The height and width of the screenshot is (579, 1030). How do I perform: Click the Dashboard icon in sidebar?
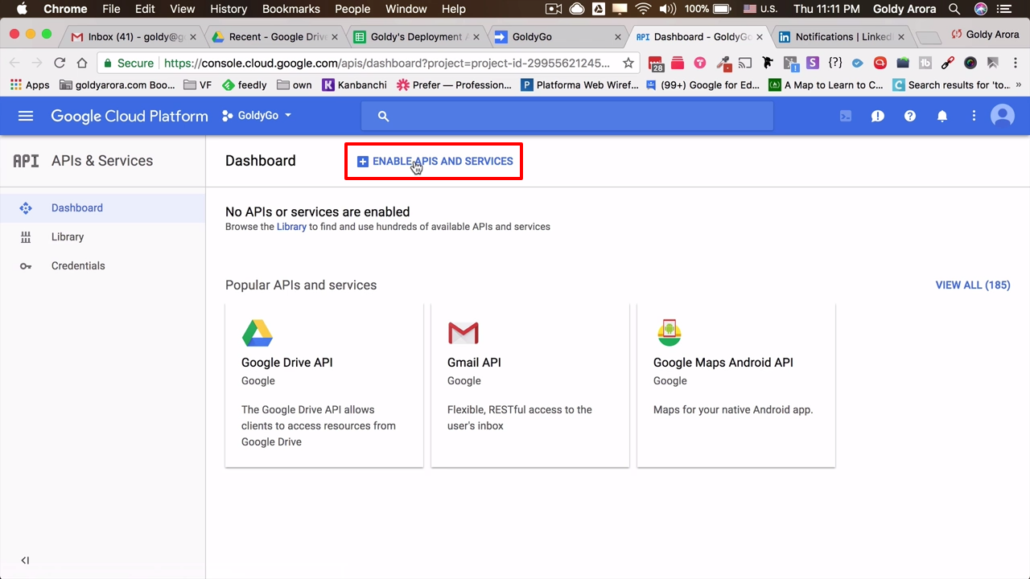pyautogui.click(x=26, y=208)
